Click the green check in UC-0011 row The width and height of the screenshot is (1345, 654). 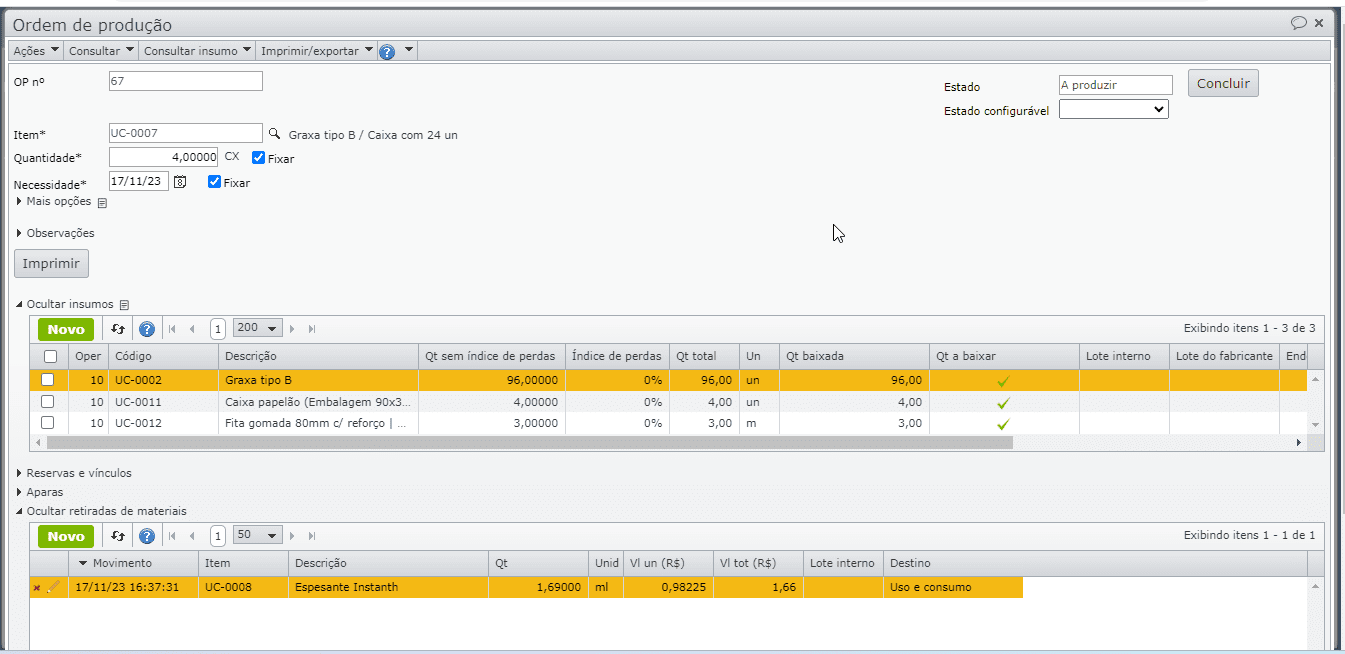pyautogui.click(x=1003, y=402)
